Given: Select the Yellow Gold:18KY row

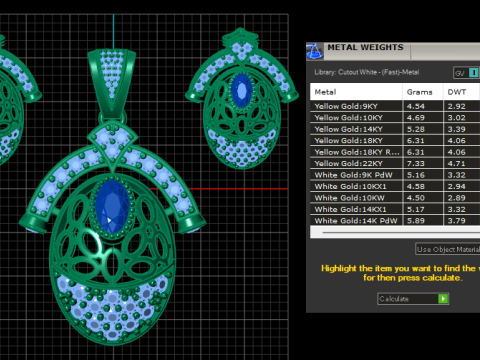Looking at the screenshot, I should point(395,141).
